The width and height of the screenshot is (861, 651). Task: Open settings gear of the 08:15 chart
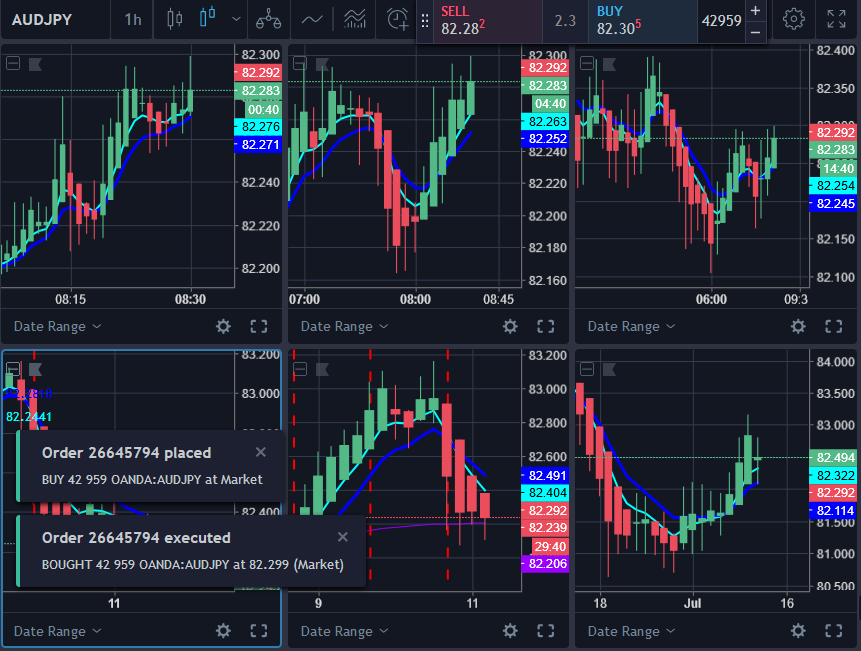pyautogui.click(x=223, y=326)
